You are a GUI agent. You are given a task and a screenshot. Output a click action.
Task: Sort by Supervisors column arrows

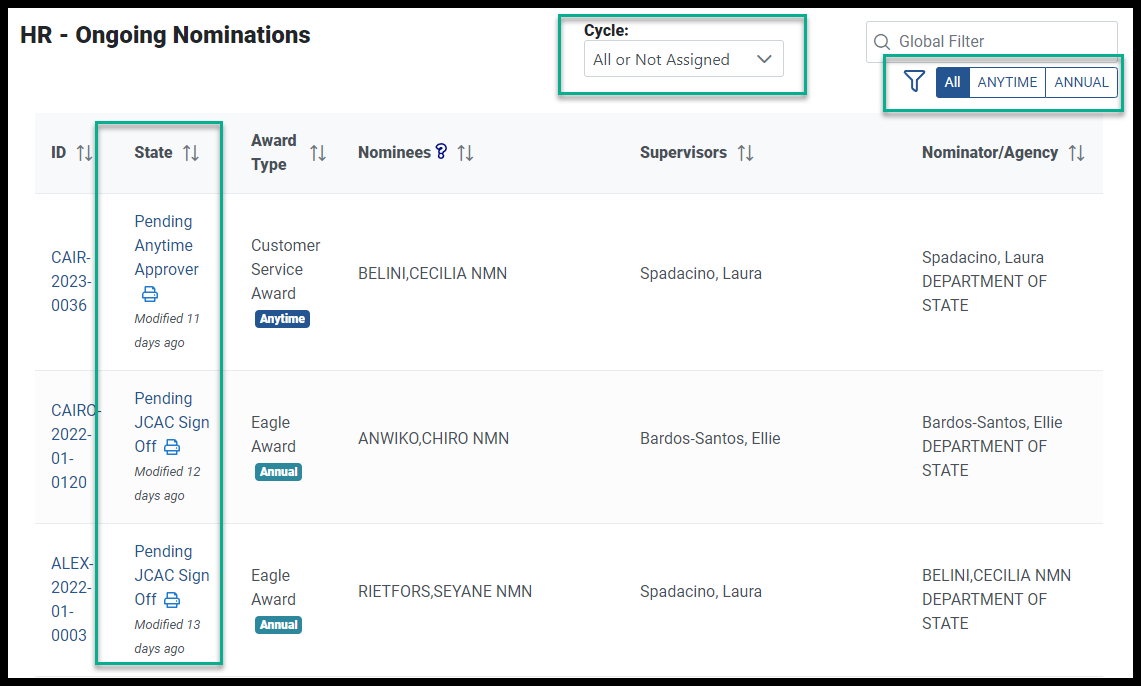tap(745, 153)
